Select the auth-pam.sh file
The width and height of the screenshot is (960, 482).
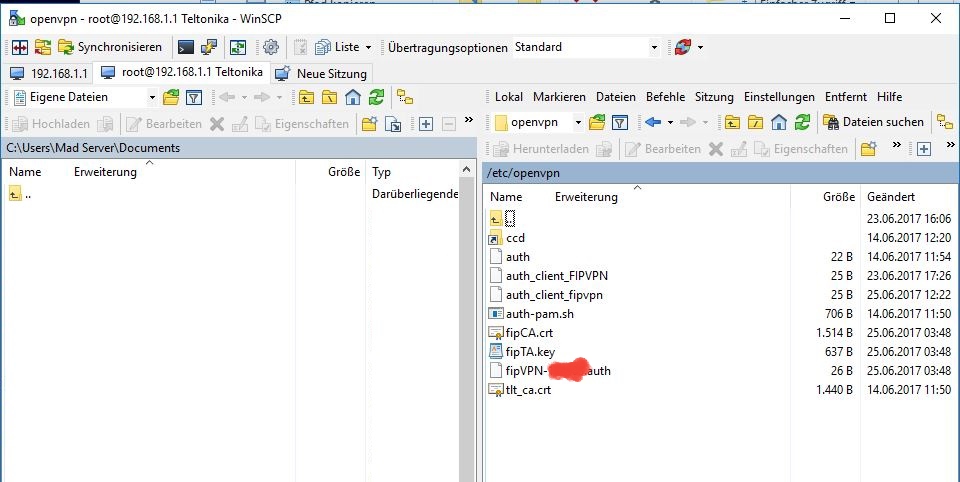[x=539, y=314]
